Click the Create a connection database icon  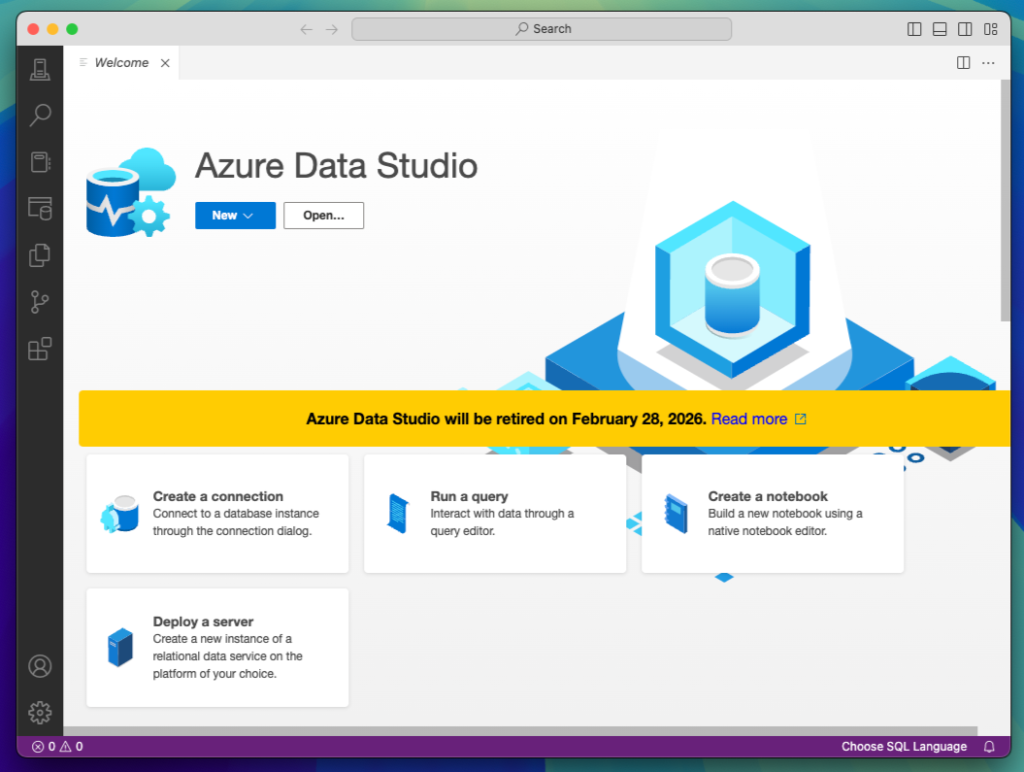[x=120, y=514]
